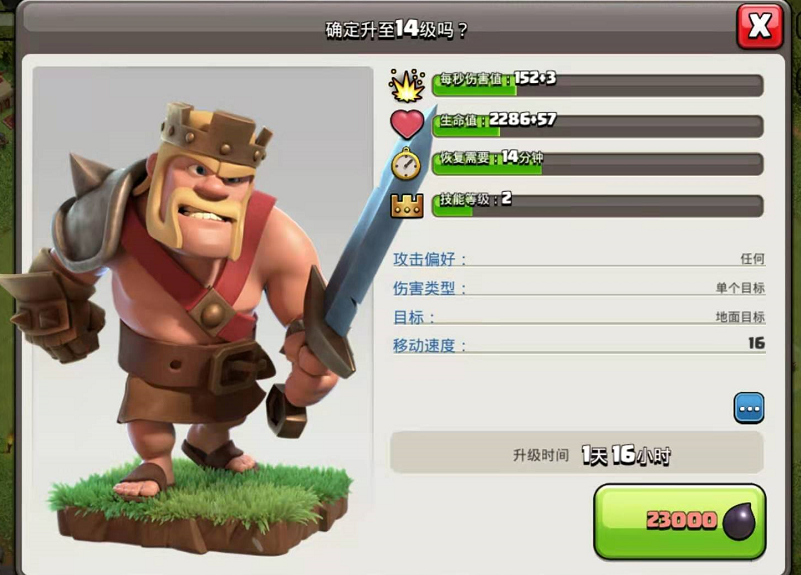Select the 移动速度 movement speed row
801x575 pixels.
pyautogui.click(x=579, y=345)
